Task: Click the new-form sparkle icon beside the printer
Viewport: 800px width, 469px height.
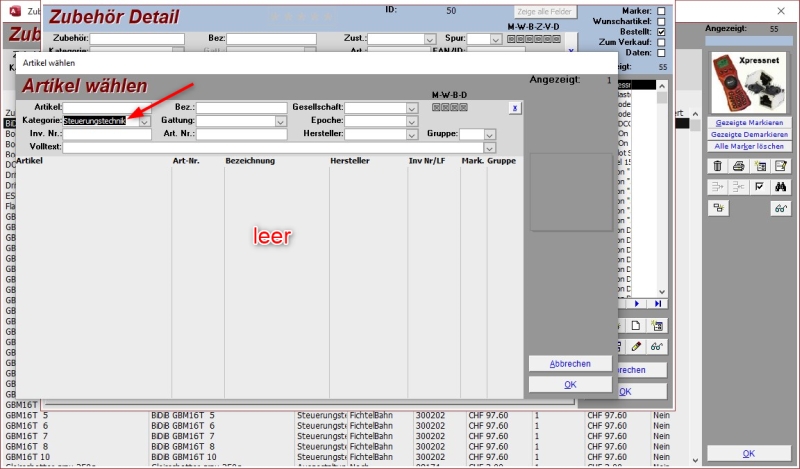Action: 760,166
